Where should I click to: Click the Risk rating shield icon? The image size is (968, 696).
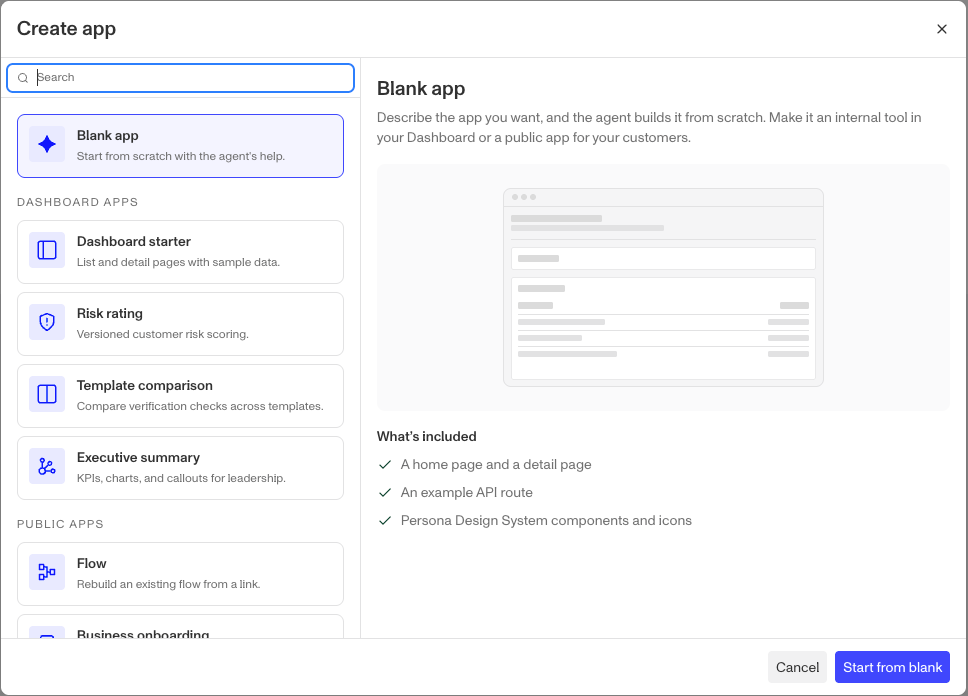pyautogui.click(x=47, y=322)
